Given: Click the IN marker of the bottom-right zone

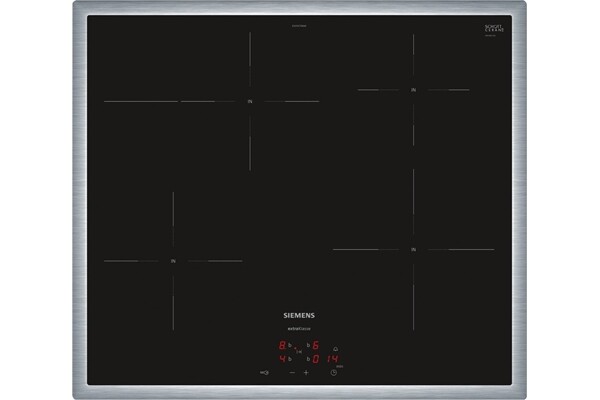Looking at the screenshot, I should (413, 250).
